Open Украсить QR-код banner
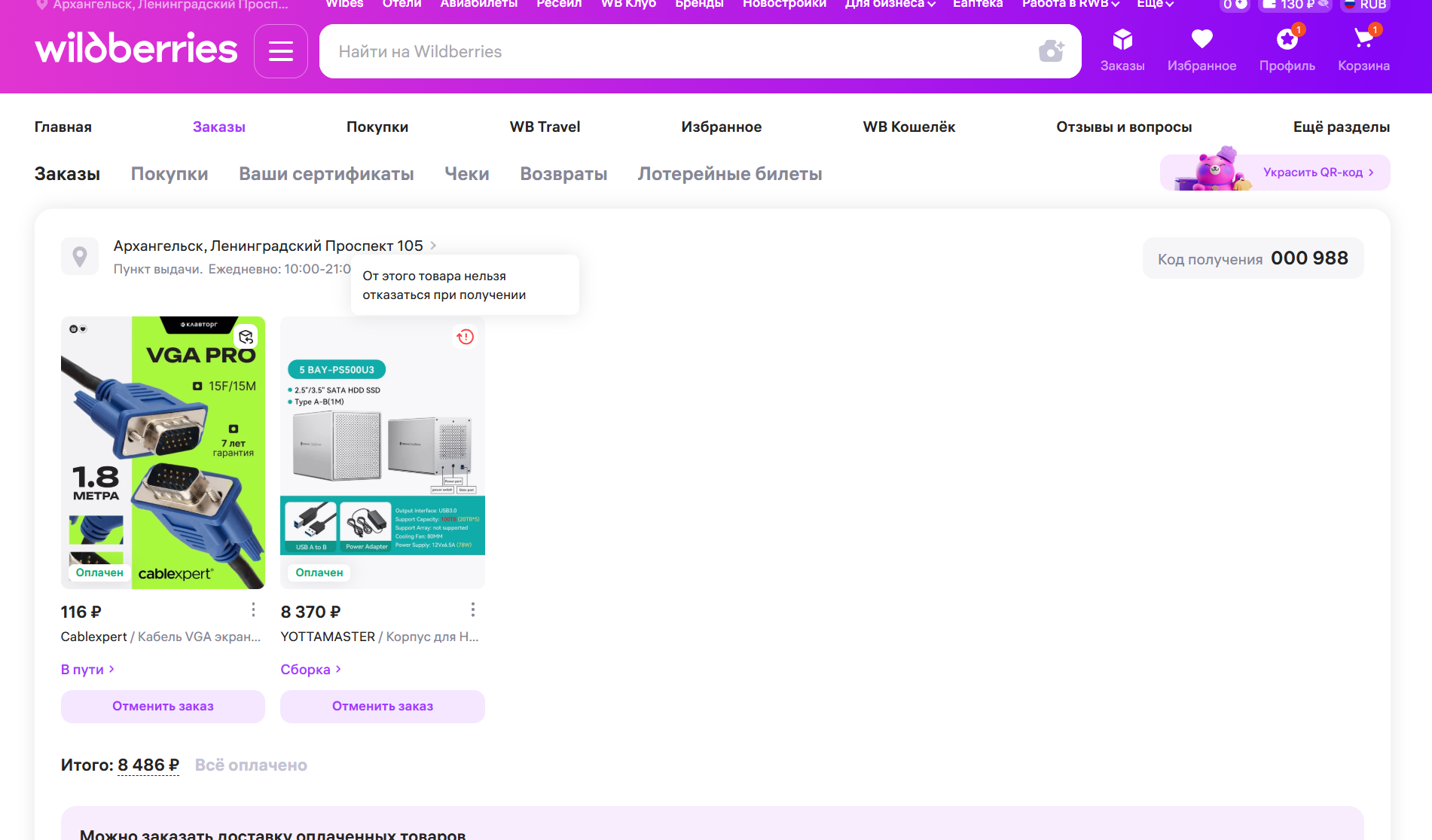Screen dimensions: 1432x840 click(x=1275, y=173)
